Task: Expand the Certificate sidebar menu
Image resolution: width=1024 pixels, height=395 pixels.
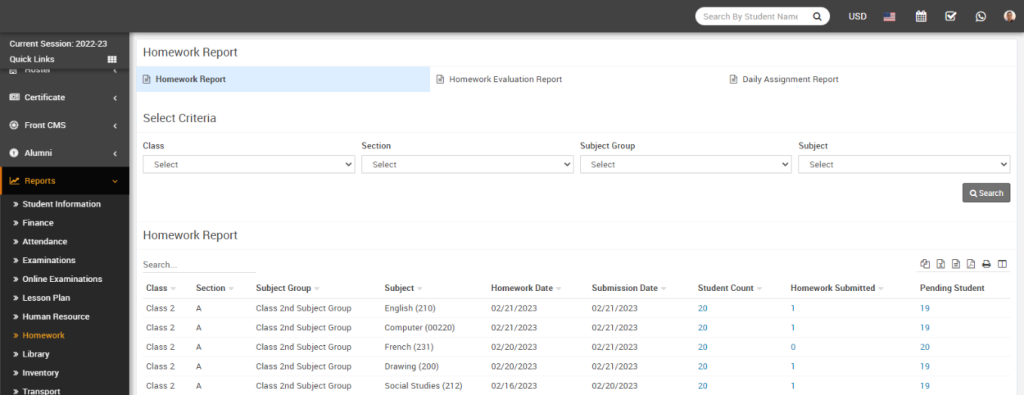Action: [x=64, y=97]
